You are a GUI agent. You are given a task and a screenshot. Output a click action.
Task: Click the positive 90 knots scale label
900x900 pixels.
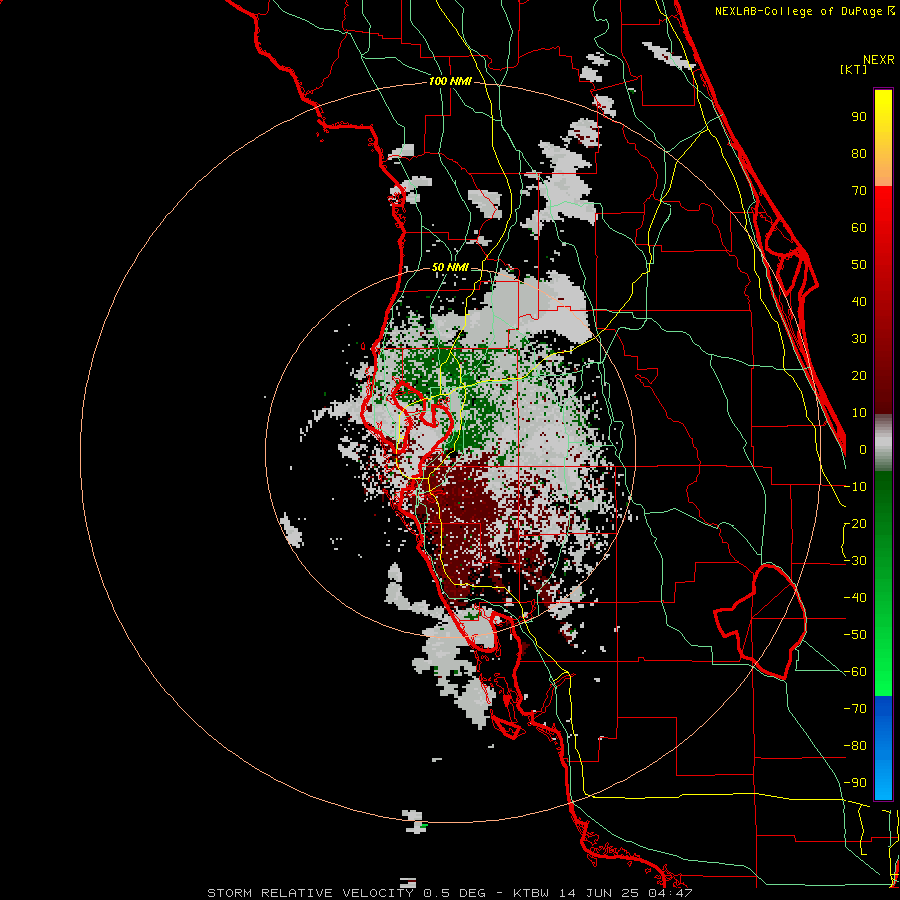(859, 117)
